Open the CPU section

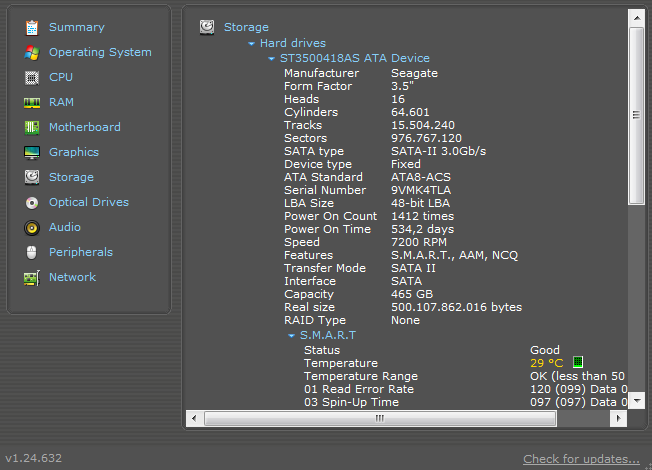(61, 77)
